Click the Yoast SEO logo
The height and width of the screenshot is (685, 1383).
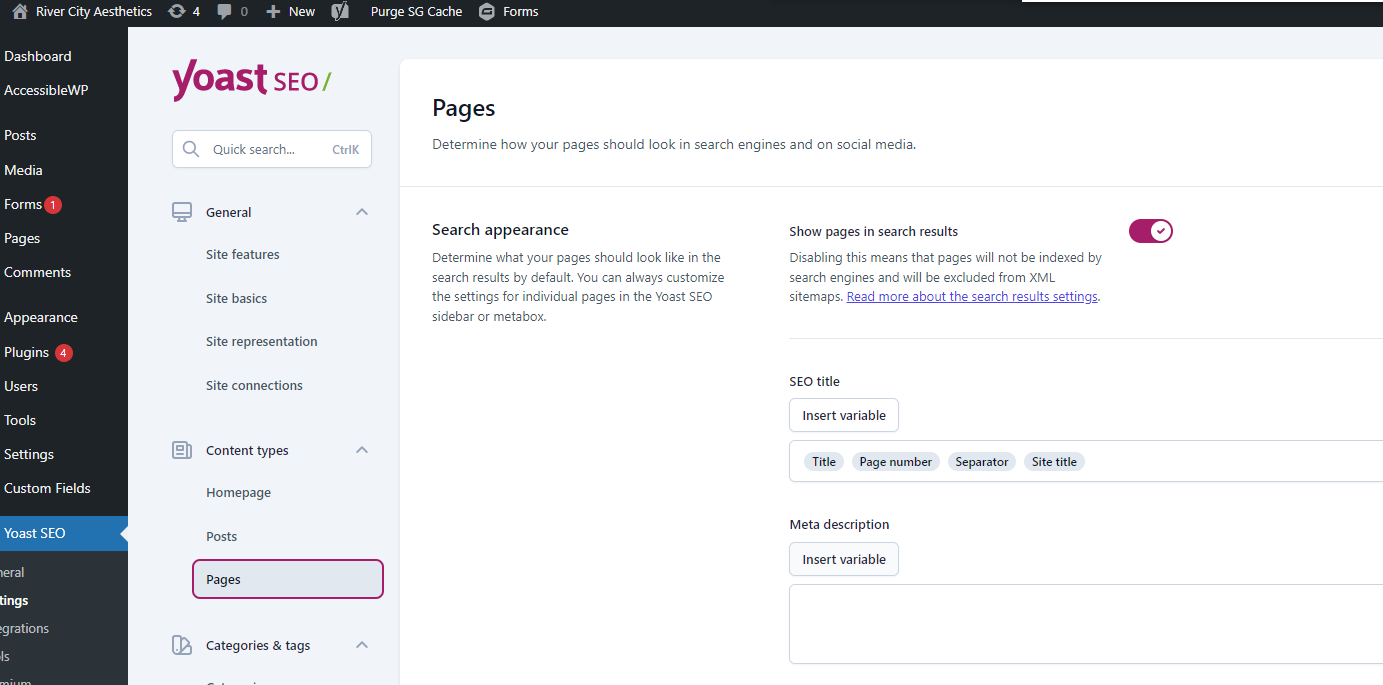(x=251, y=80)
